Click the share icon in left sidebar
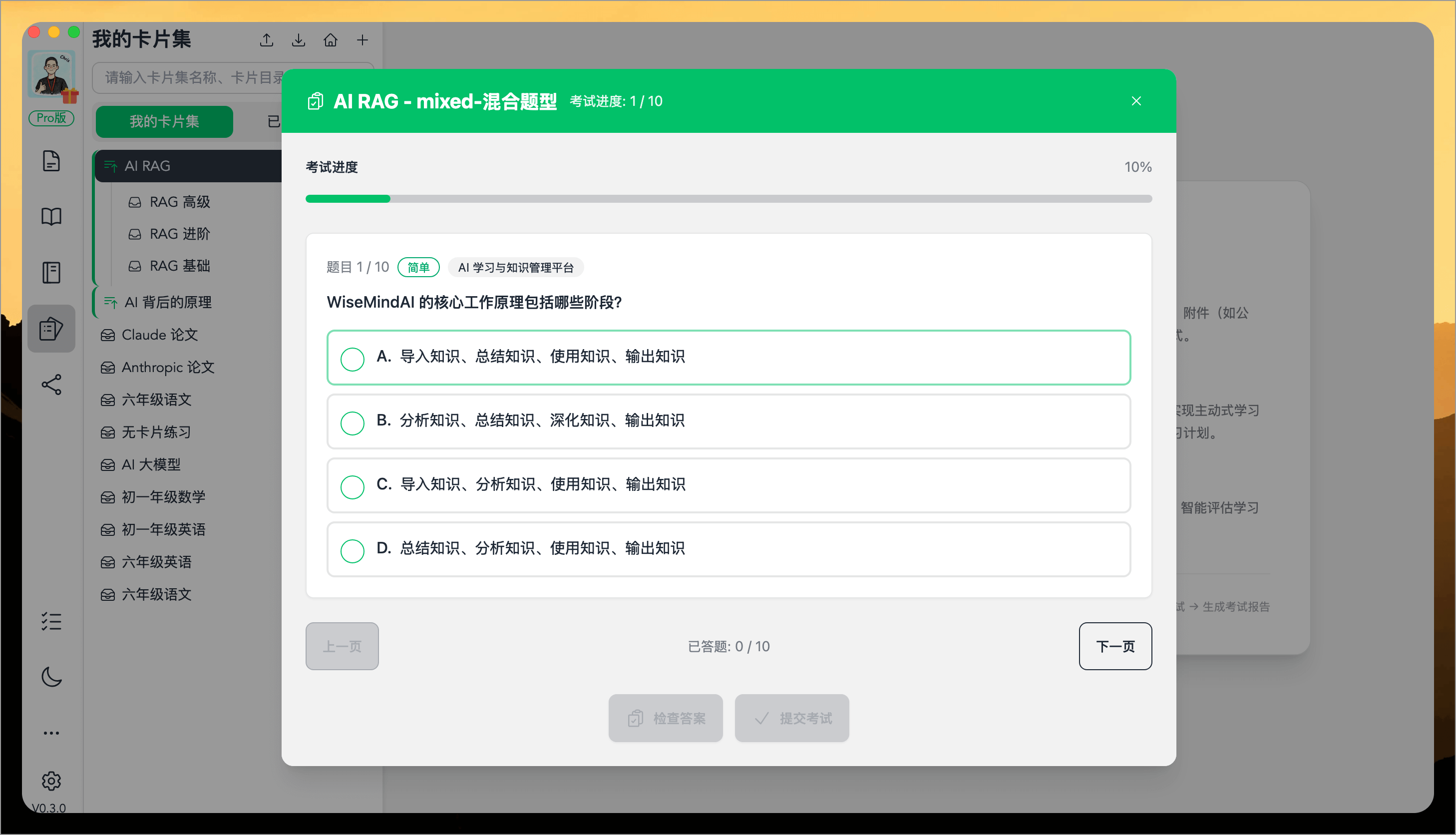Image resolution: width=1456 pixels, height=835 pixels. coord(51,385)
